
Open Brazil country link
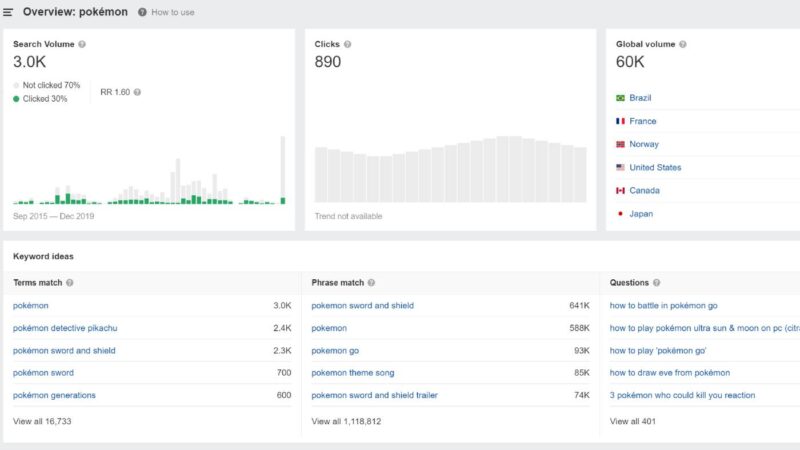640,98
